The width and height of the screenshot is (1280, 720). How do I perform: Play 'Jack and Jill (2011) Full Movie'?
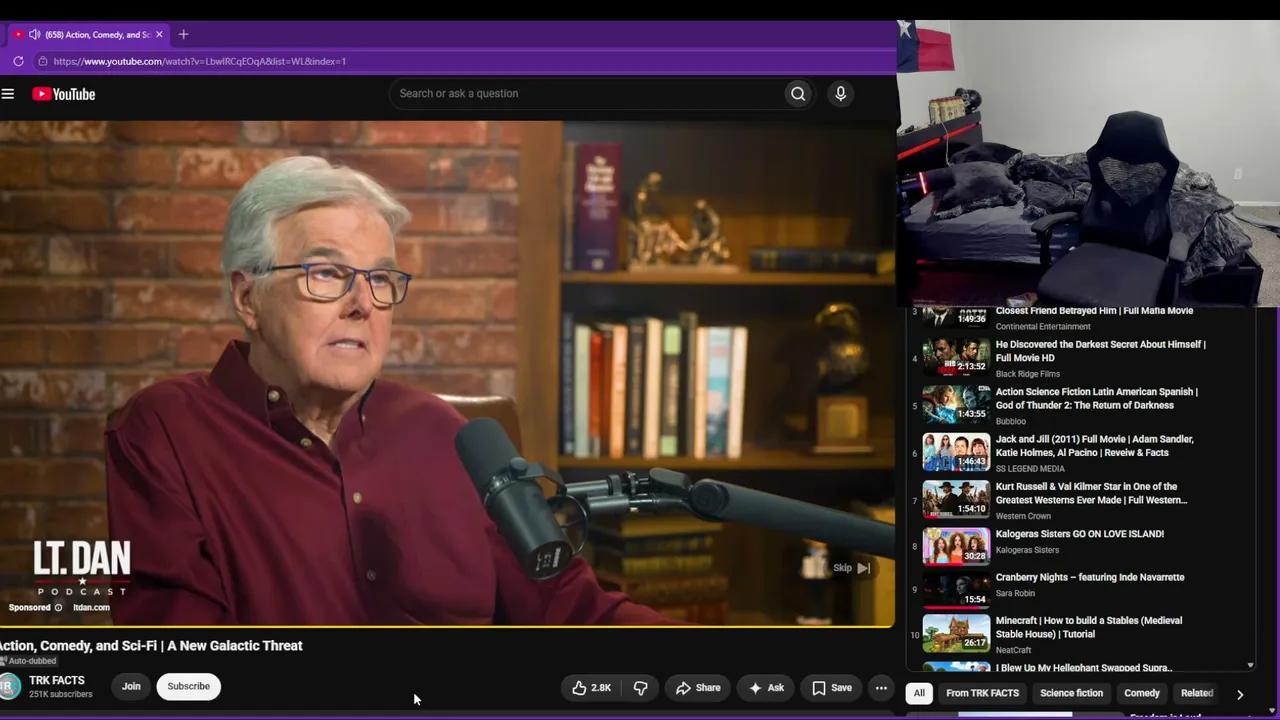coord(1095,445)
